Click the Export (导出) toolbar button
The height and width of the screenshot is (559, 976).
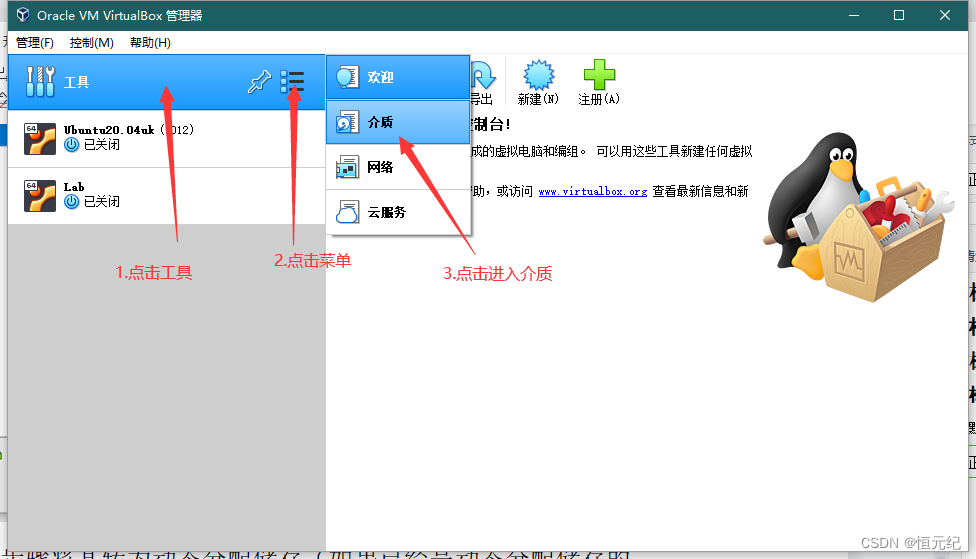click(482, 83)
